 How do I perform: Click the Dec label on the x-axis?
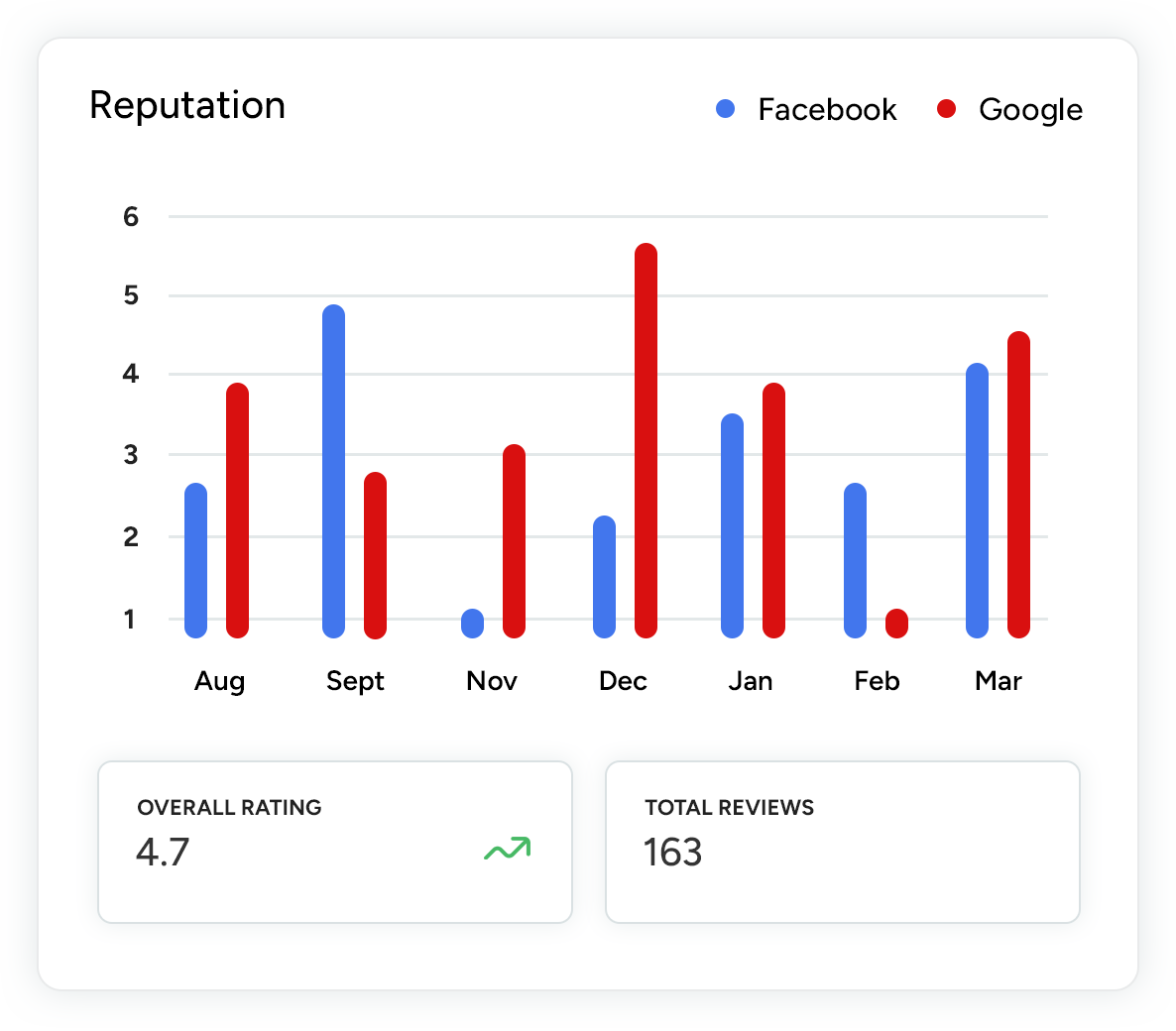pos(623,681)
